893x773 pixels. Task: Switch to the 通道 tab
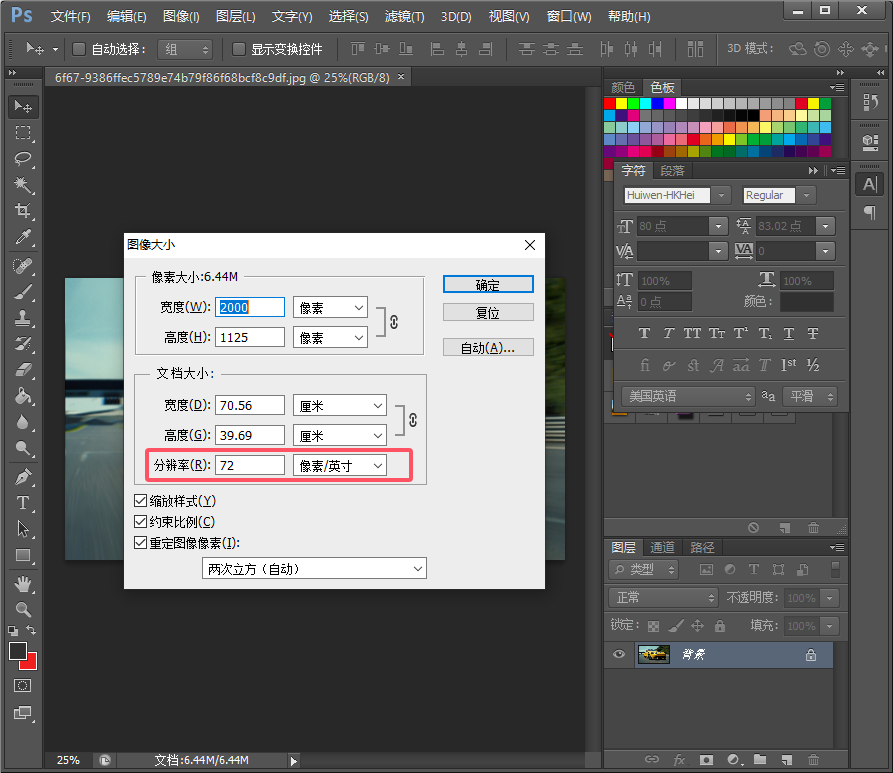tap(662, 547)
